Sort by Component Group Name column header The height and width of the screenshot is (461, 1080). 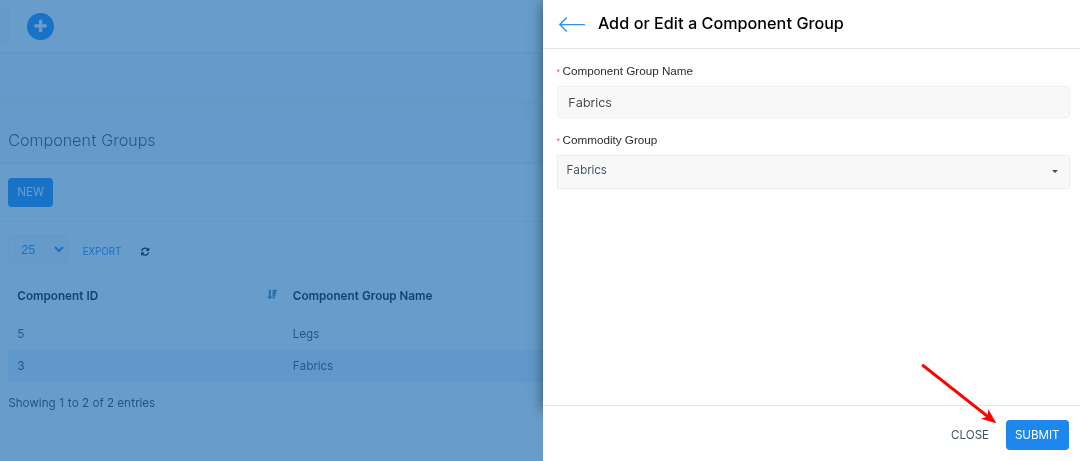[362, 296]
